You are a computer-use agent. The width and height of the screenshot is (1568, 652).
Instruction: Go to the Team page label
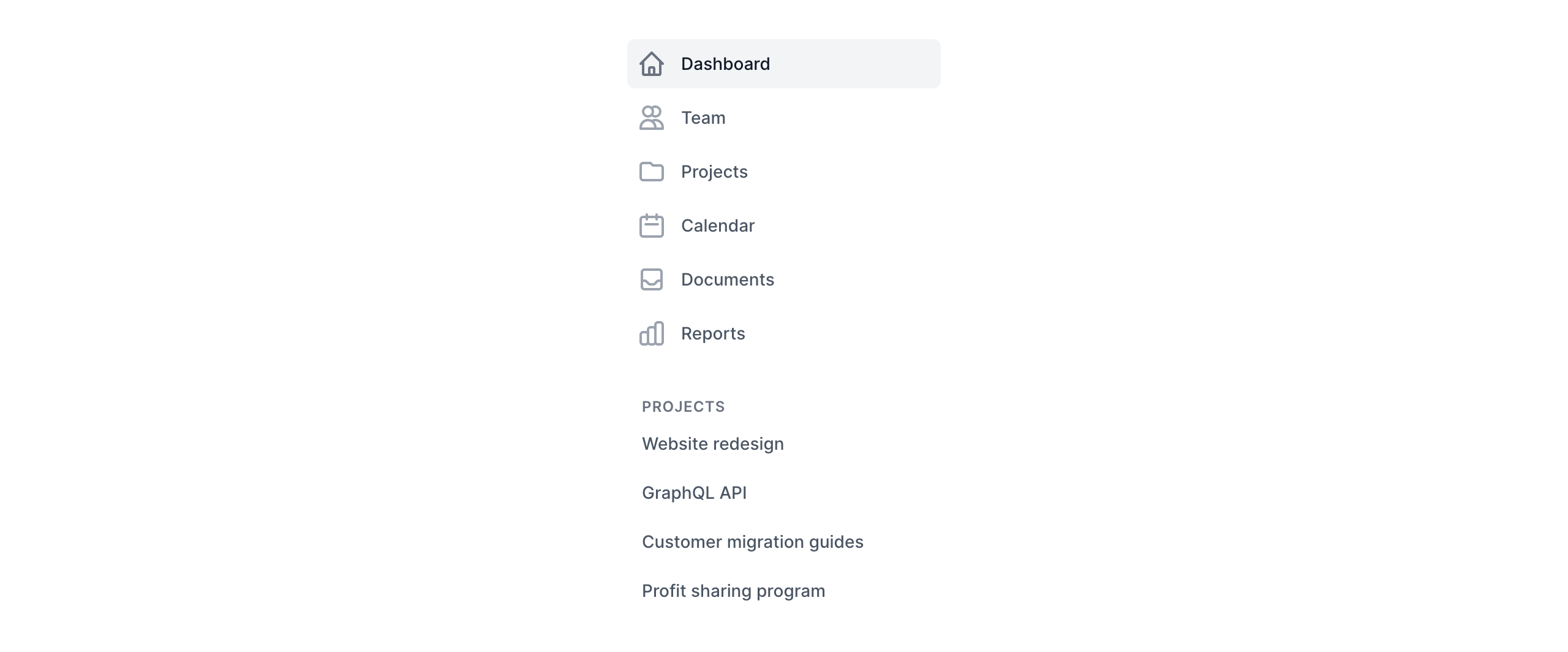tap(703, 118)
